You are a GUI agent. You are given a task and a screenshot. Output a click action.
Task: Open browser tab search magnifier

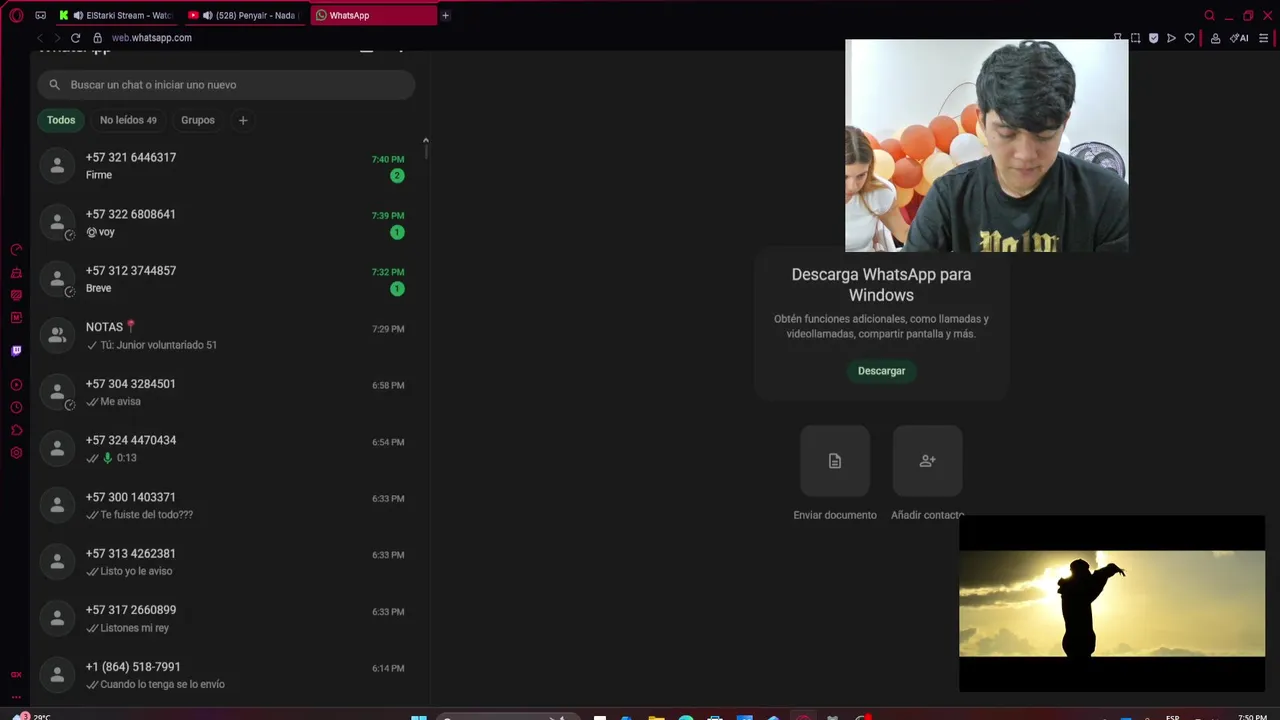click(x=1209, y=15)
